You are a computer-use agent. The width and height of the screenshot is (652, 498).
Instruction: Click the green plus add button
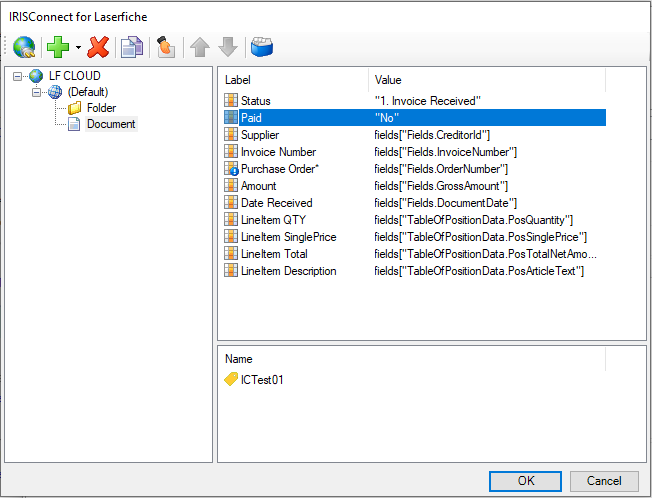coord(59,47)
